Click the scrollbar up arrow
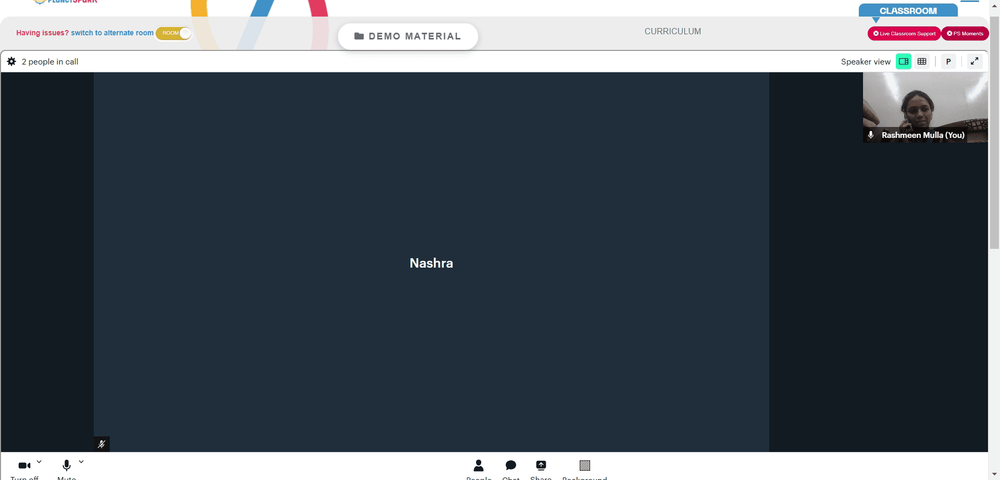1000x480 pixels. [x=994, y=5]
